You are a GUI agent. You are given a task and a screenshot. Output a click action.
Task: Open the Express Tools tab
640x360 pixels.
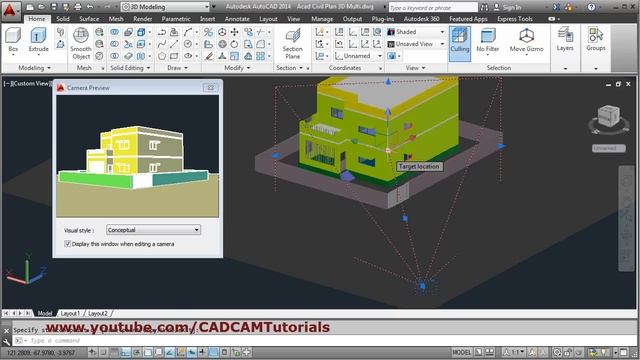pos(515,19)
